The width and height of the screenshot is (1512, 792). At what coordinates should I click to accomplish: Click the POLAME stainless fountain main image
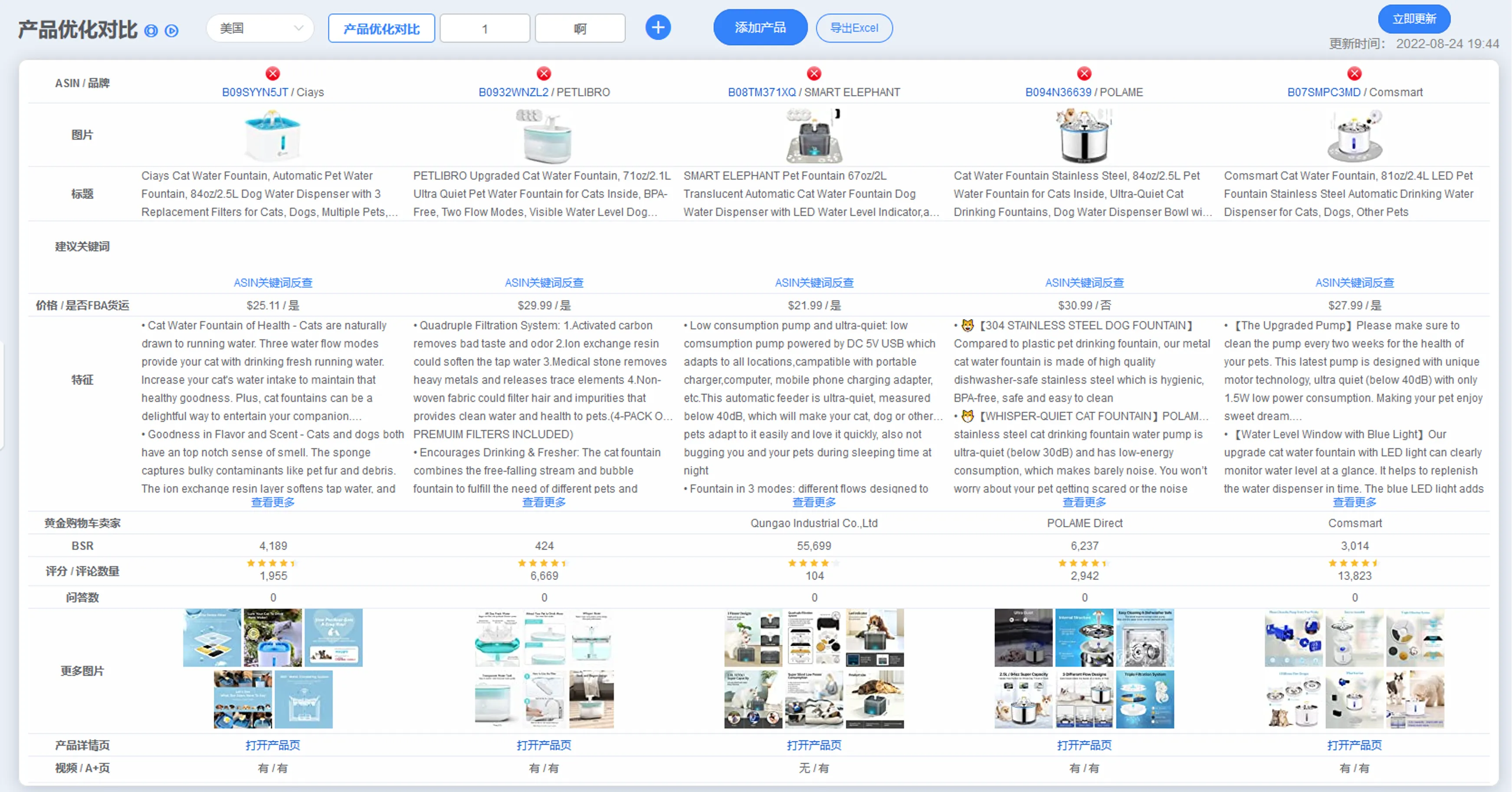1084,136
